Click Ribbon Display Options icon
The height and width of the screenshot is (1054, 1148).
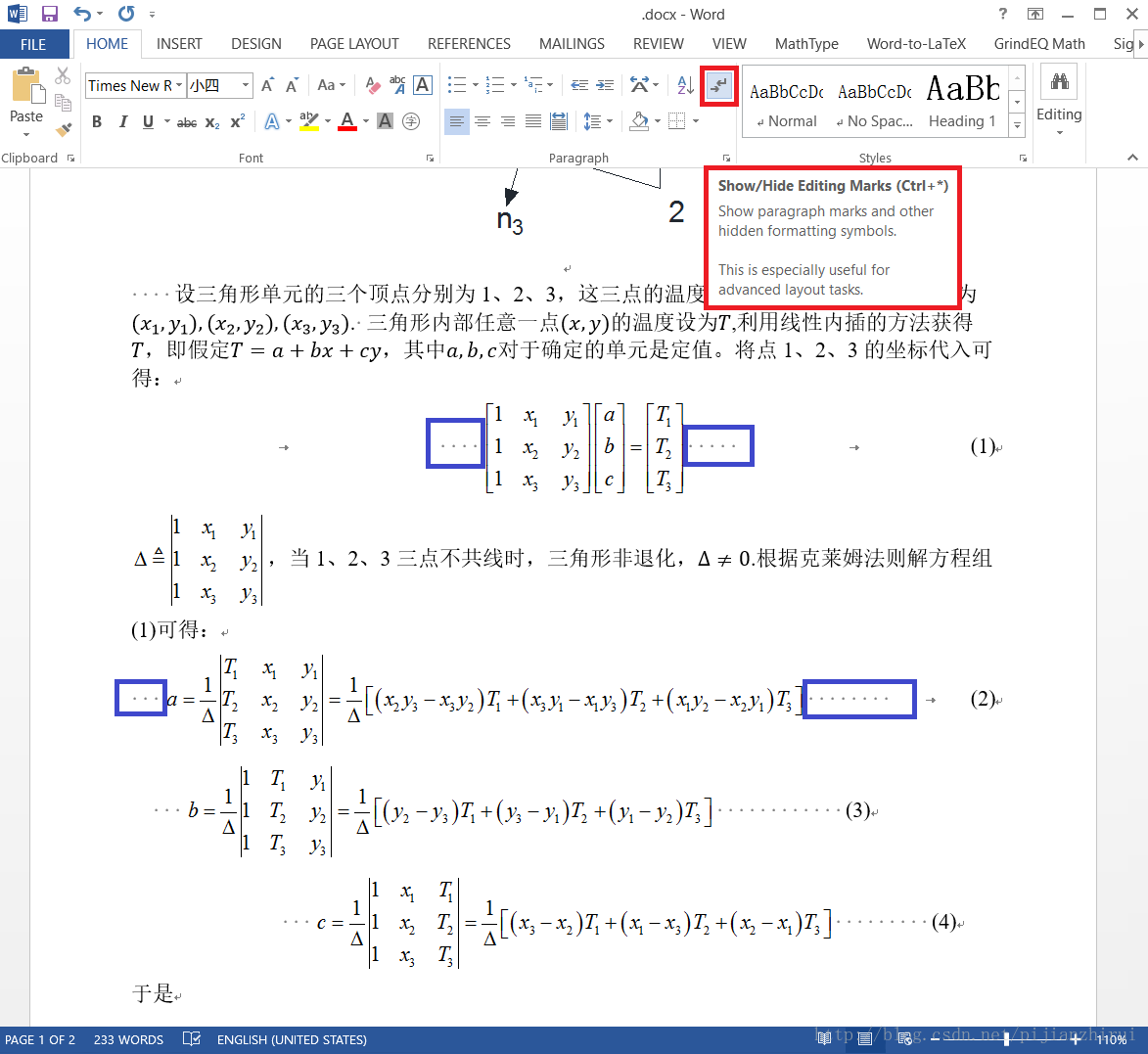(1035, 14)
